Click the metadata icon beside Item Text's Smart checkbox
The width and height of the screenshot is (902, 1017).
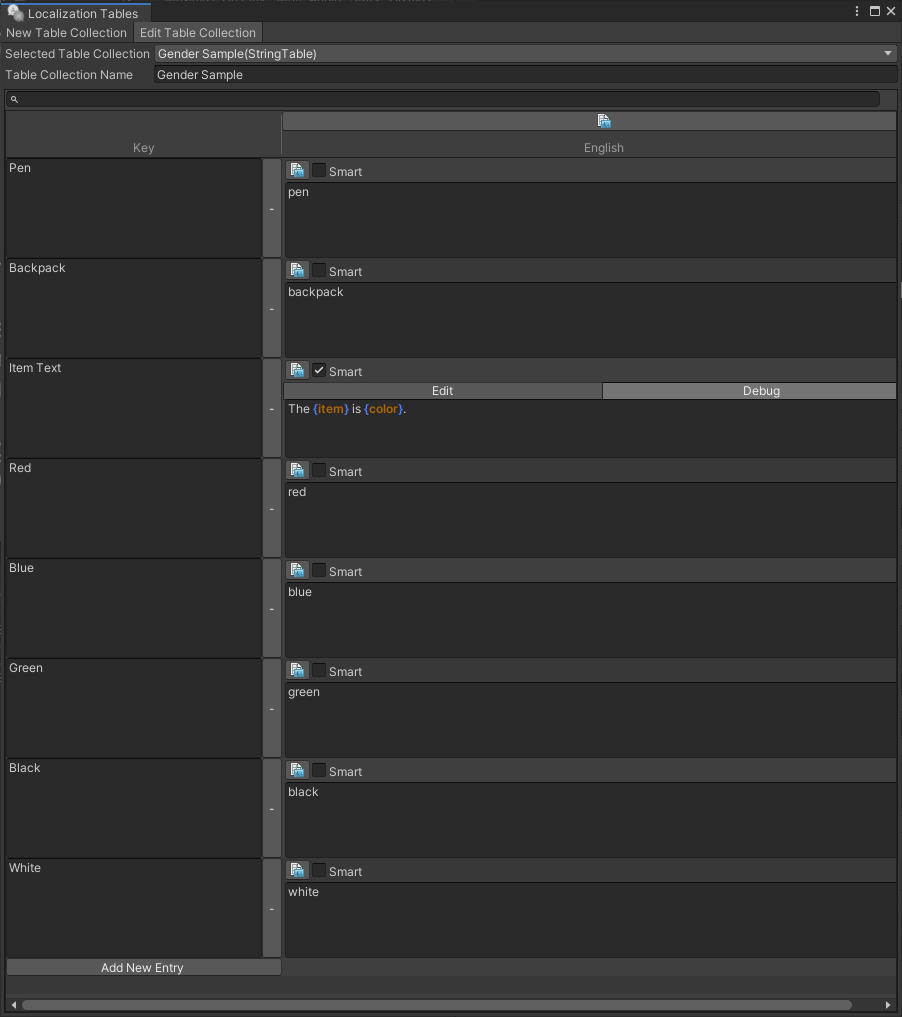coord(297,370)
